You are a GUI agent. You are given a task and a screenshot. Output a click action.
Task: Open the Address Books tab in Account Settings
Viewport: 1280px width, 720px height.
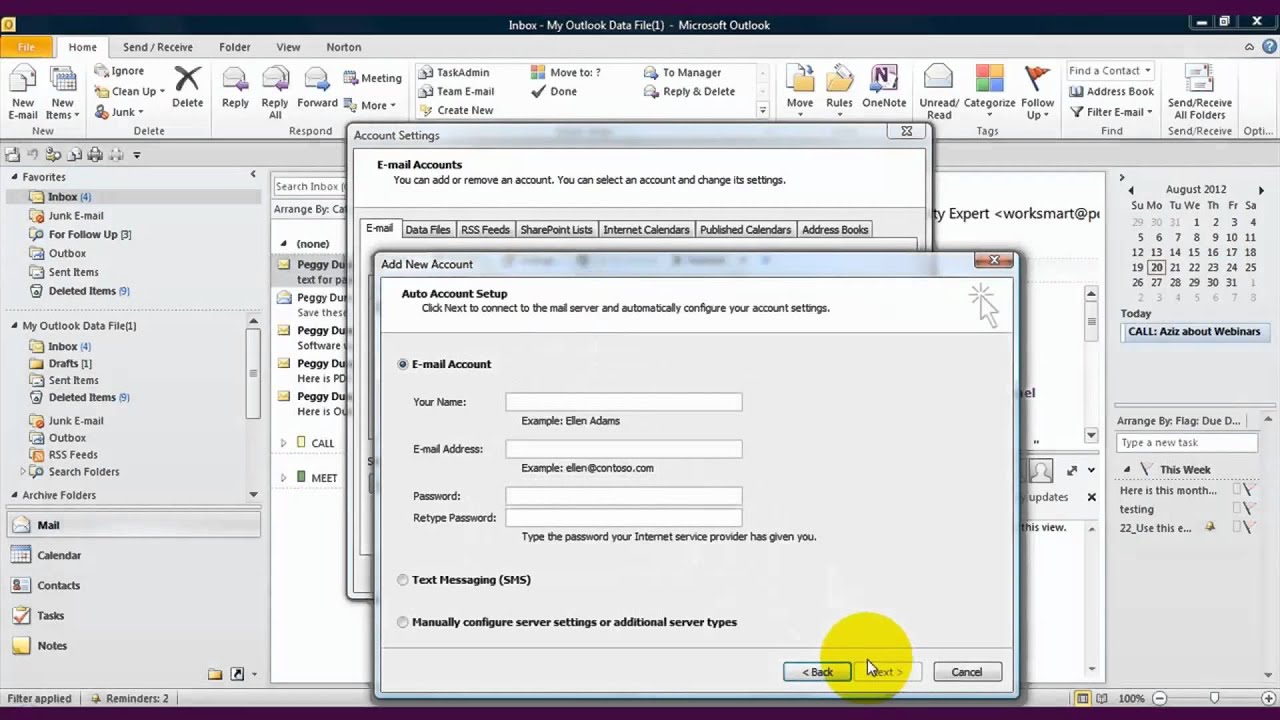tap(835, 230)
